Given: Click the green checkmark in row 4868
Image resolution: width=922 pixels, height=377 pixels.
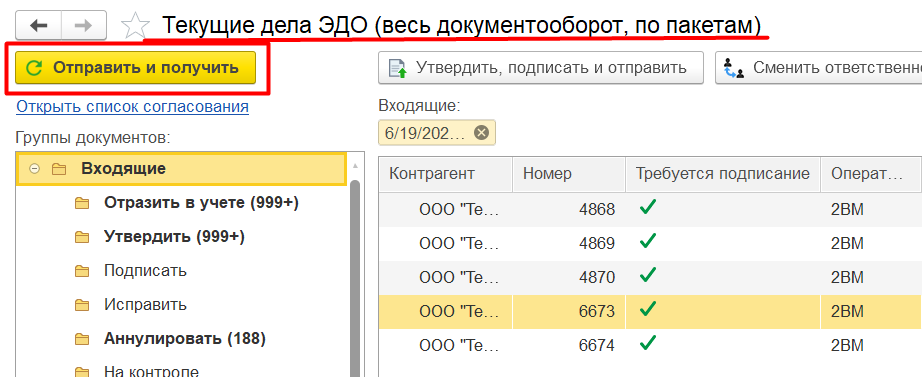Looking at the screenshot, I should click(x=647, y=207).
